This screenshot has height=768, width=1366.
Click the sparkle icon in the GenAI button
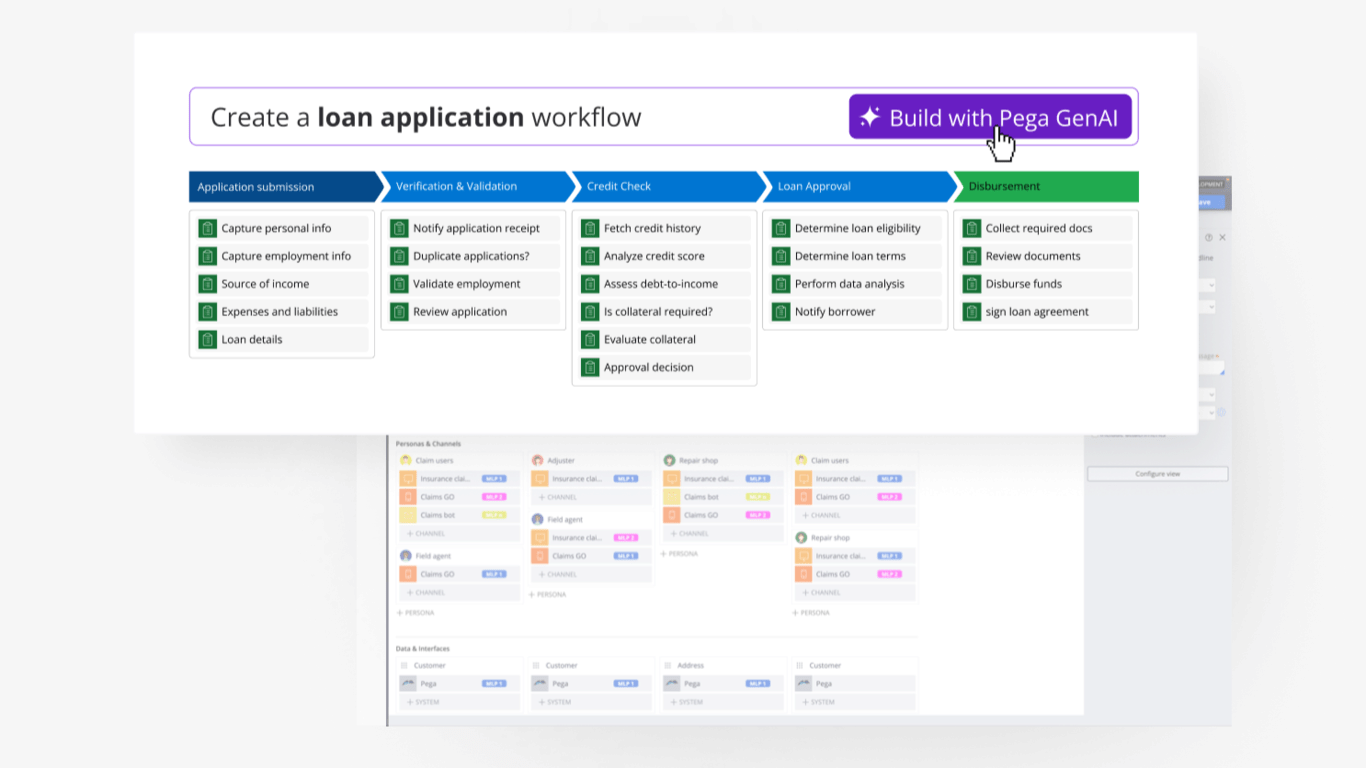pos(870,117)
